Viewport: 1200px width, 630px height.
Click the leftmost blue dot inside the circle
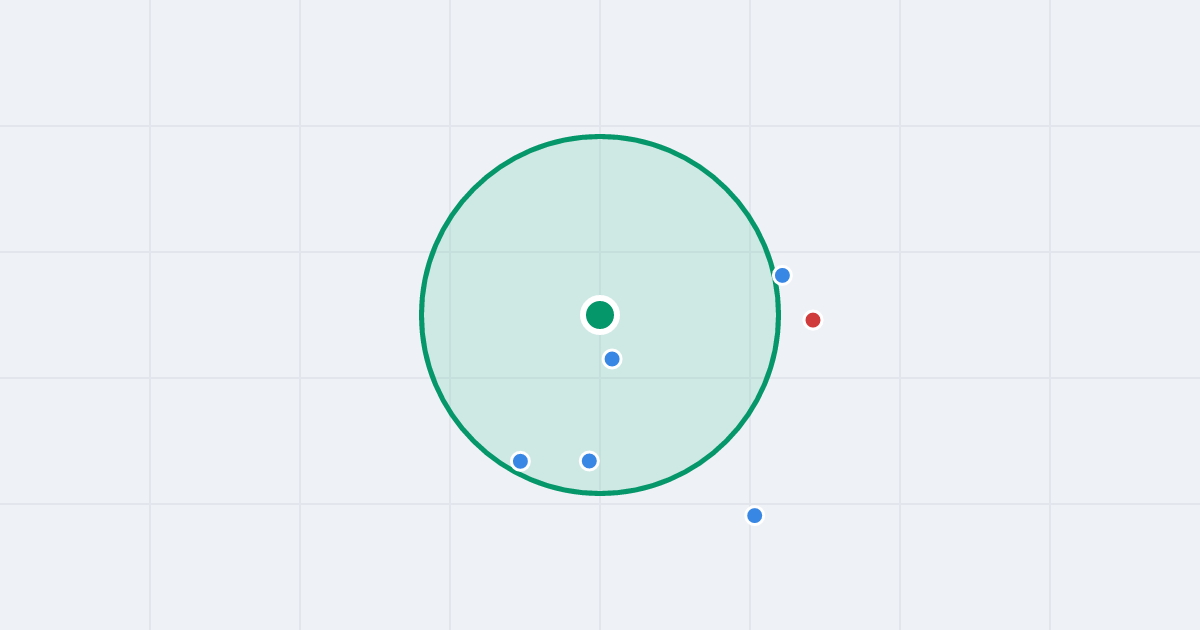tap(520, 461)
